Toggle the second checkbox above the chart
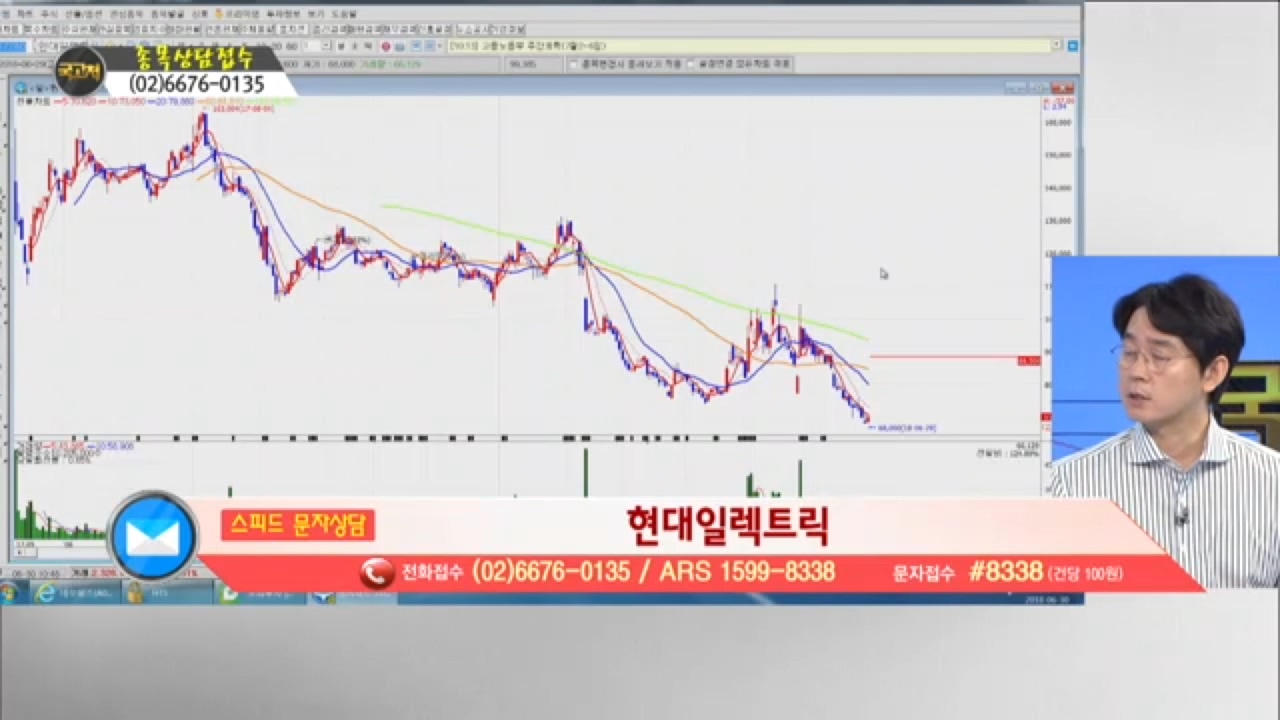Viewport: 1280px width, 720px height. [x=690, y=63]
